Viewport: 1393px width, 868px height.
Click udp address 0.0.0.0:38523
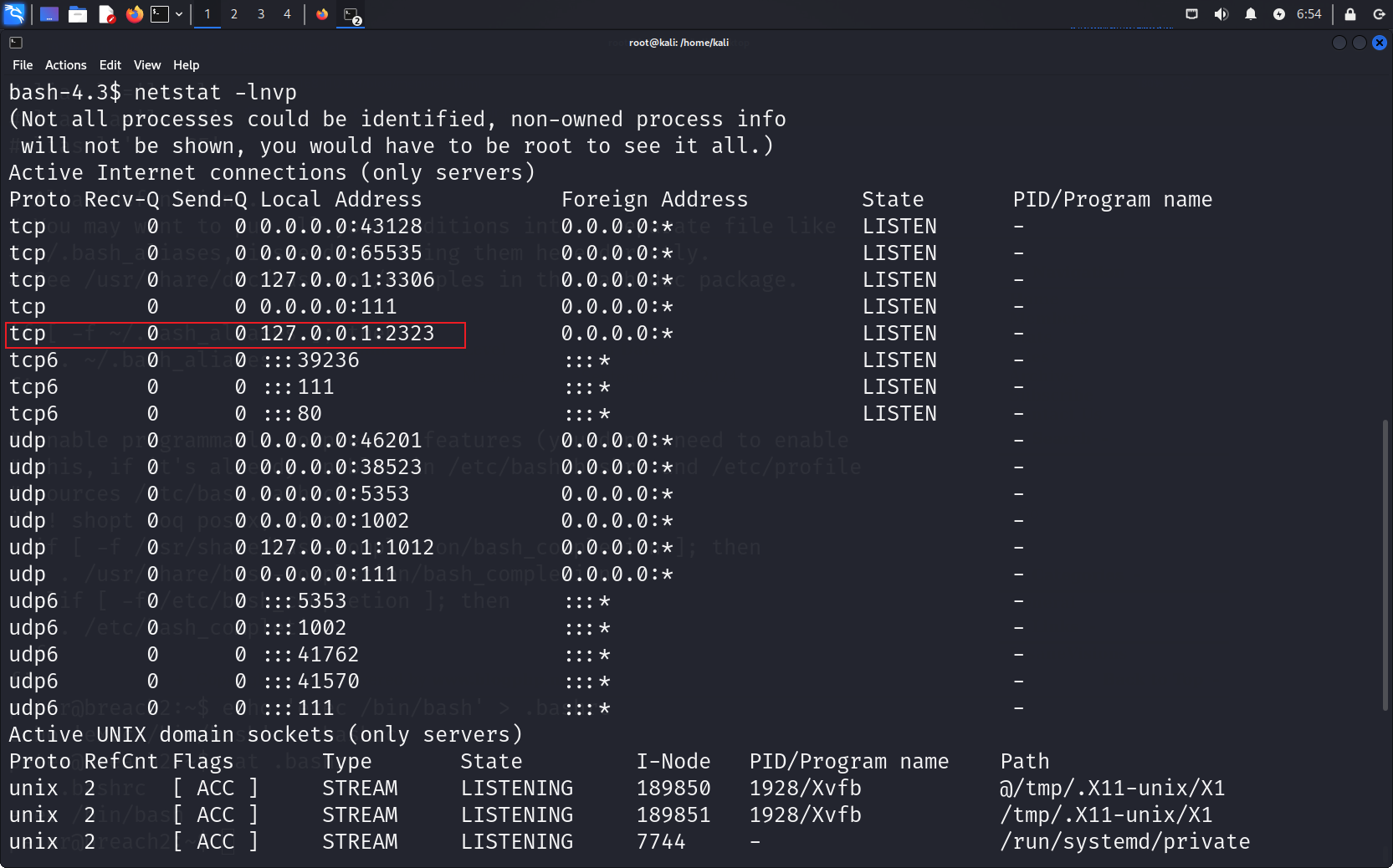pyautogui.click(x=341, y=467)
